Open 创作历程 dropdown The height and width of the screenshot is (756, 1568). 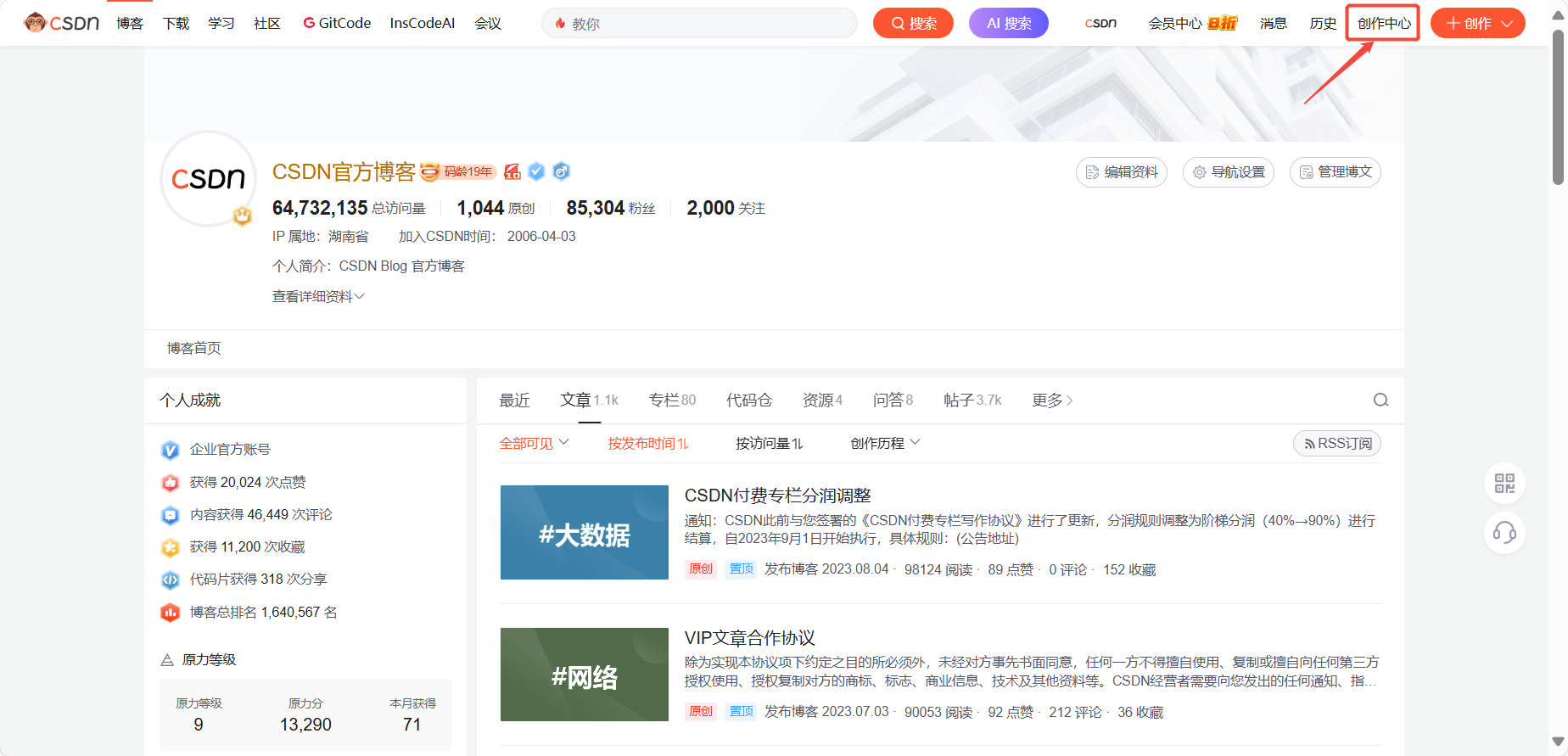[x=886, y=444]
